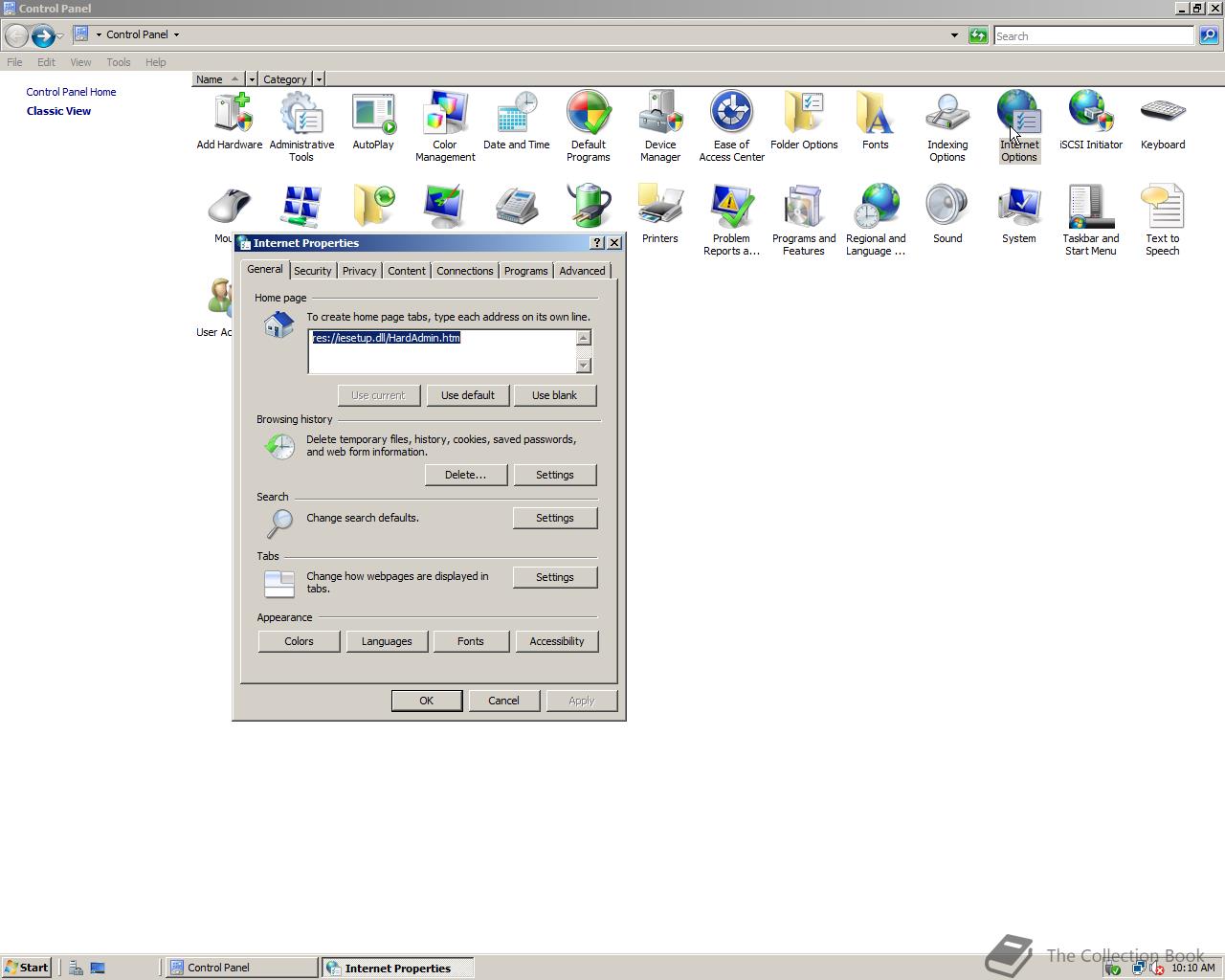Viewport: 1225px width, 980px height.
Task: Click home page box scroll up arrow
Action: point(584,338)
